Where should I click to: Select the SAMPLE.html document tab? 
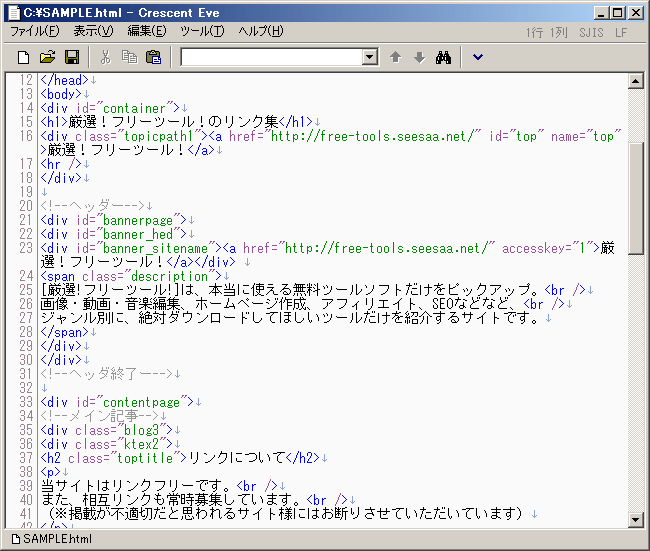52,539
